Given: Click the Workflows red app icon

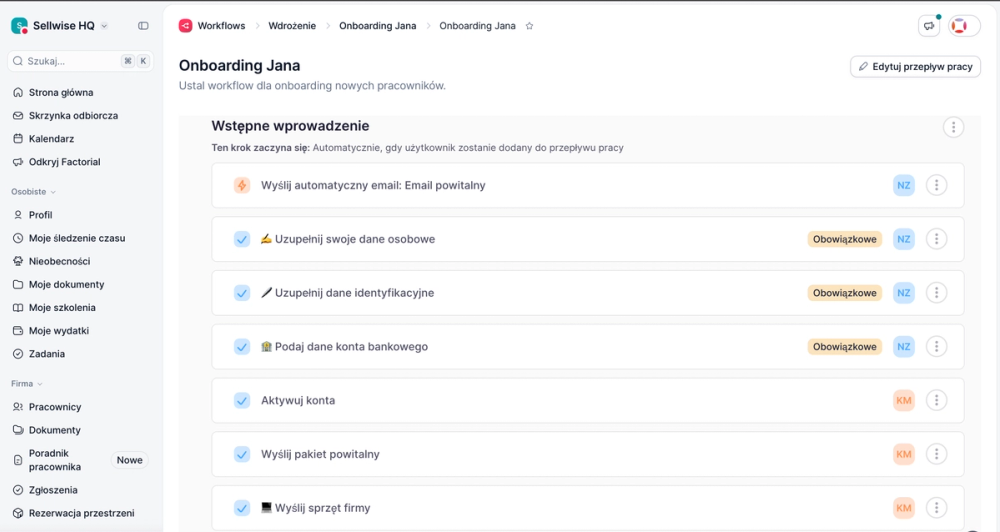Looking at the screenshot, I should click(x=186, y=26).
